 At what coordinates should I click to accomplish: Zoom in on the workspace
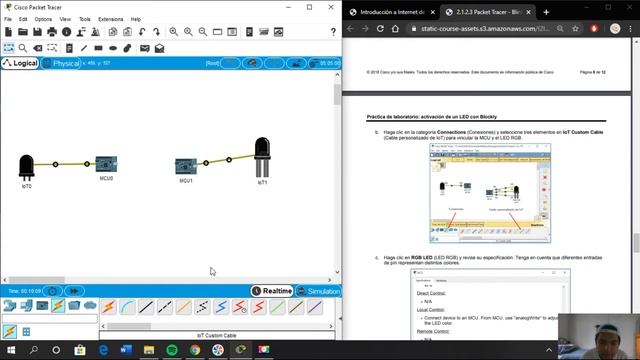(x=173, y=32)
